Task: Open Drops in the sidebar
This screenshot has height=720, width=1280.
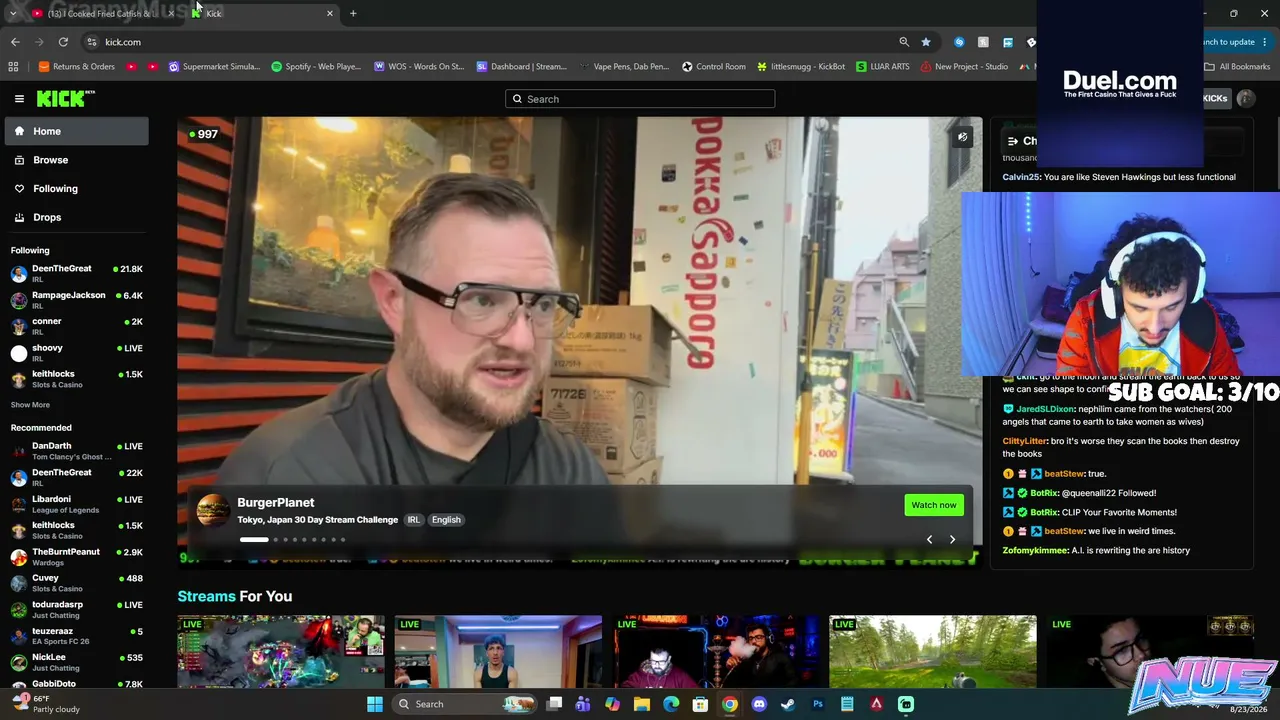Action: pos(77,217)
